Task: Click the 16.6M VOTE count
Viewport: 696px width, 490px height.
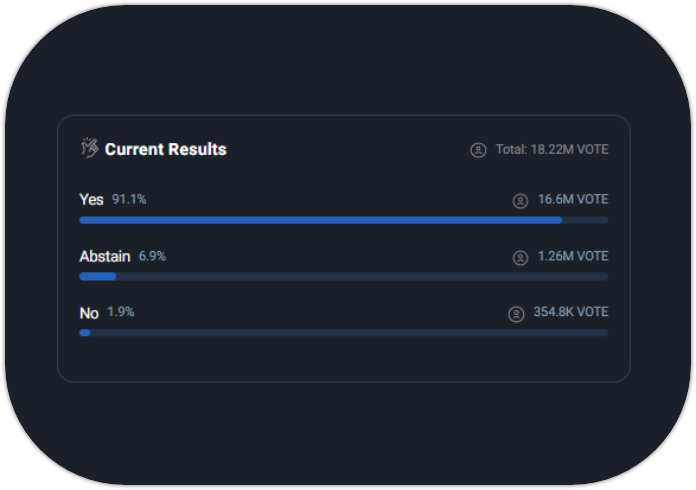Action: 572,200
